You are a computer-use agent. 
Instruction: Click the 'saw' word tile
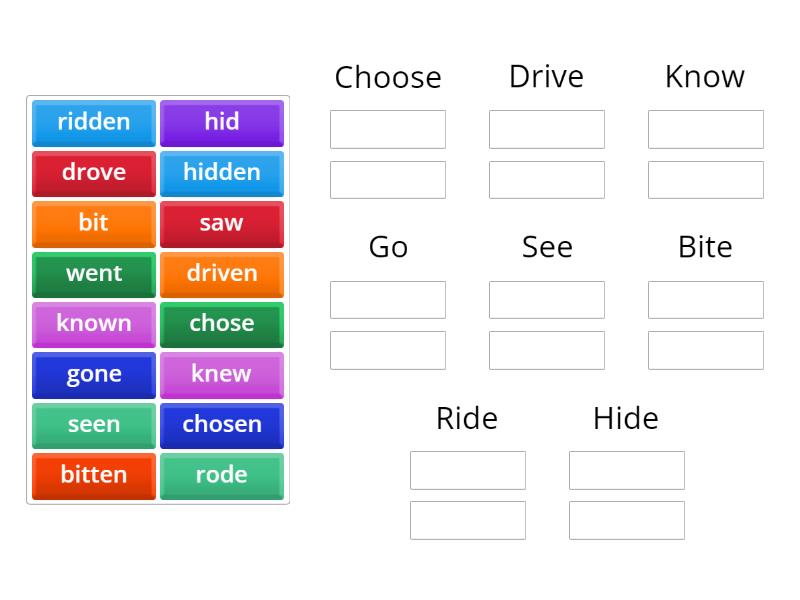pos(222,223)
